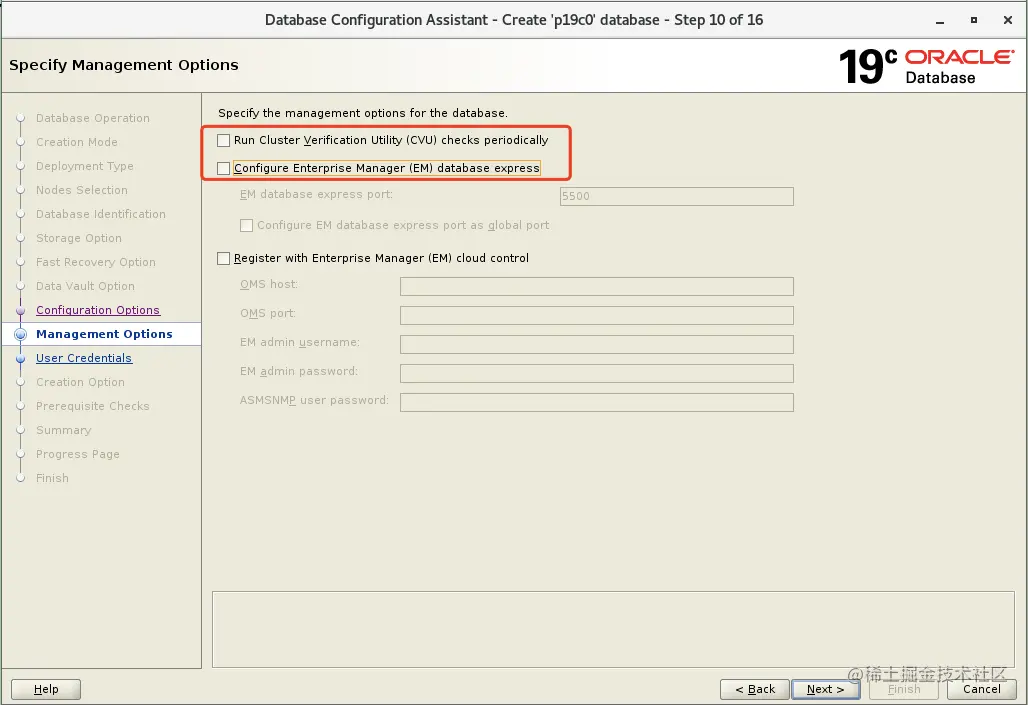Click the Storage Option step

[x=79, y=238]
